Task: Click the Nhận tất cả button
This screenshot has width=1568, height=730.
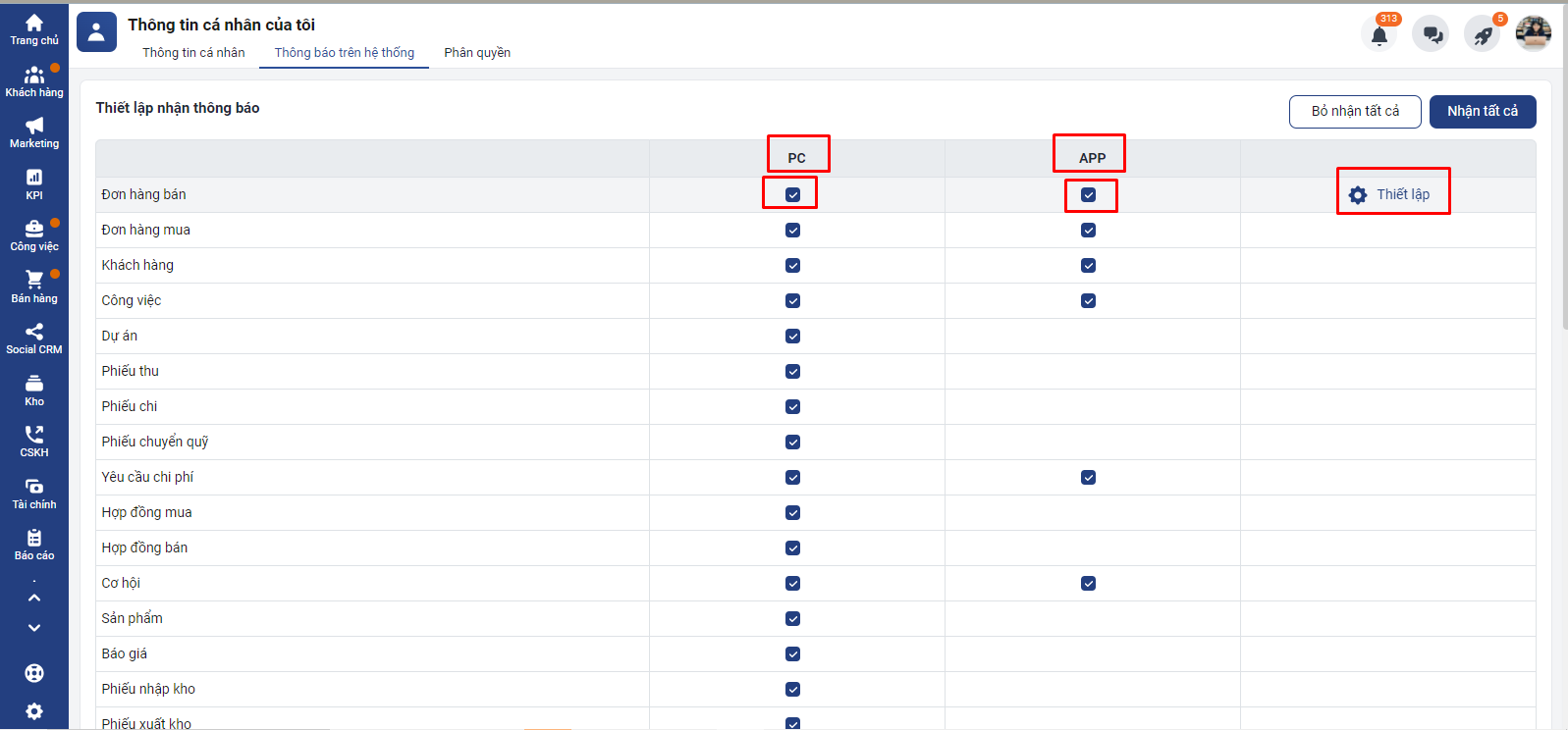Action: 1482,111
